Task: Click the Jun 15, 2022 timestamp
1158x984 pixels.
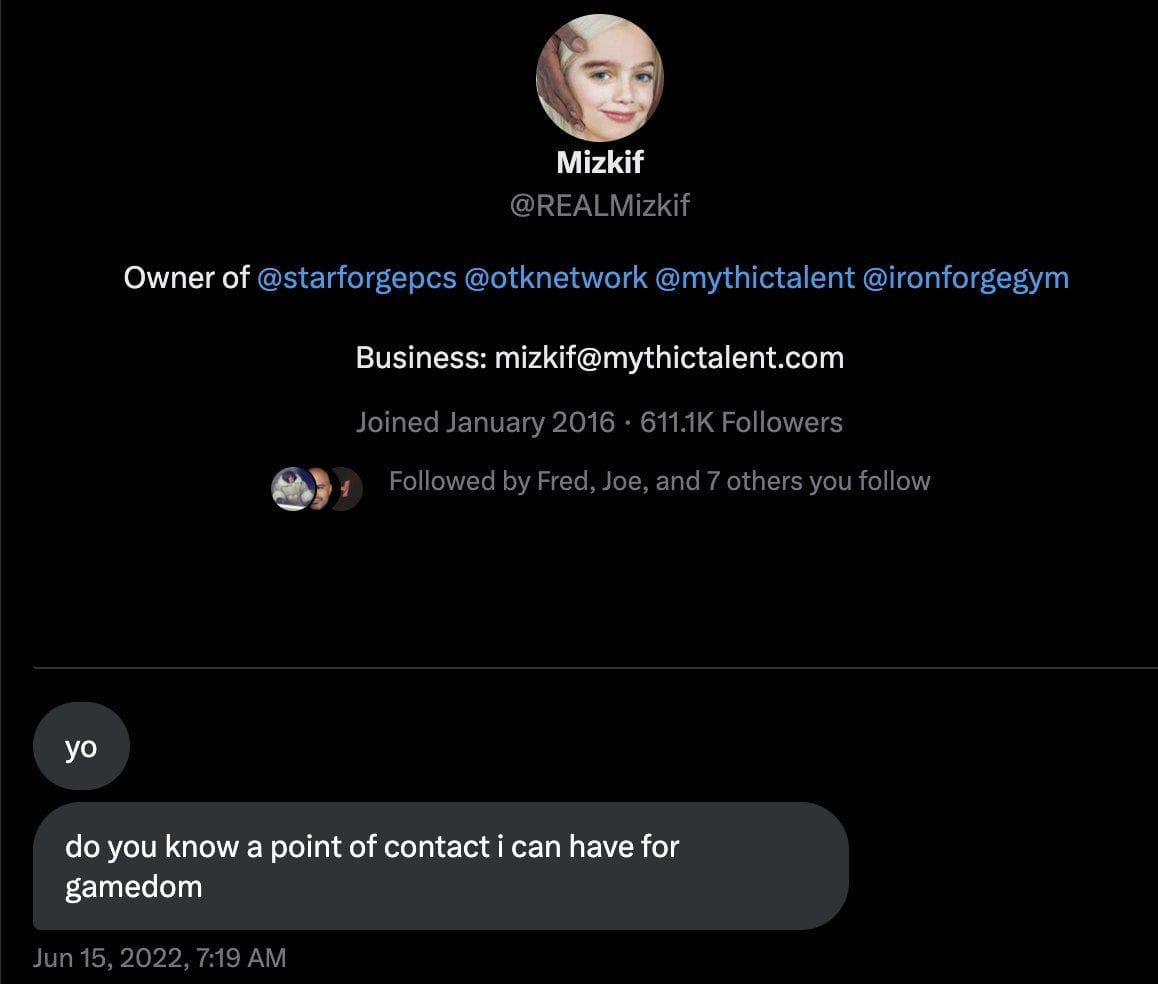Action: [x=160, y=957]
